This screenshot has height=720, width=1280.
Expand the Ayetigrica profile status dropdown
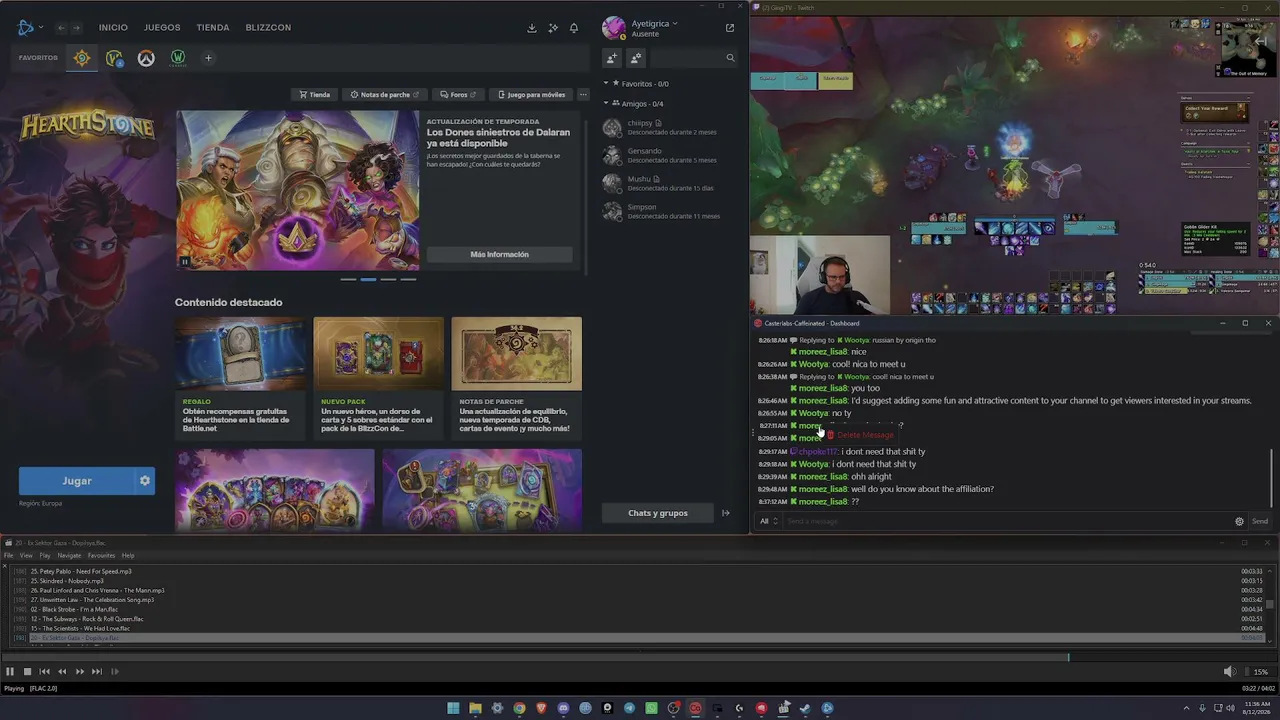pyautogui.click(x=654, y=23)
